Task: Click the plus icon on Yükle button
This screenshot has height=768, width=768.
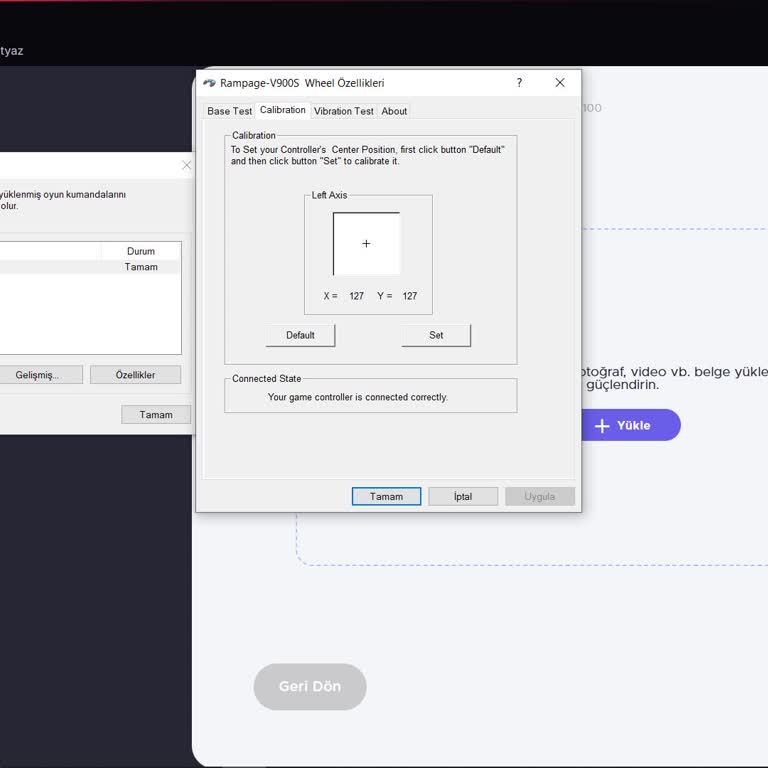Action: [x=602, y=425]
